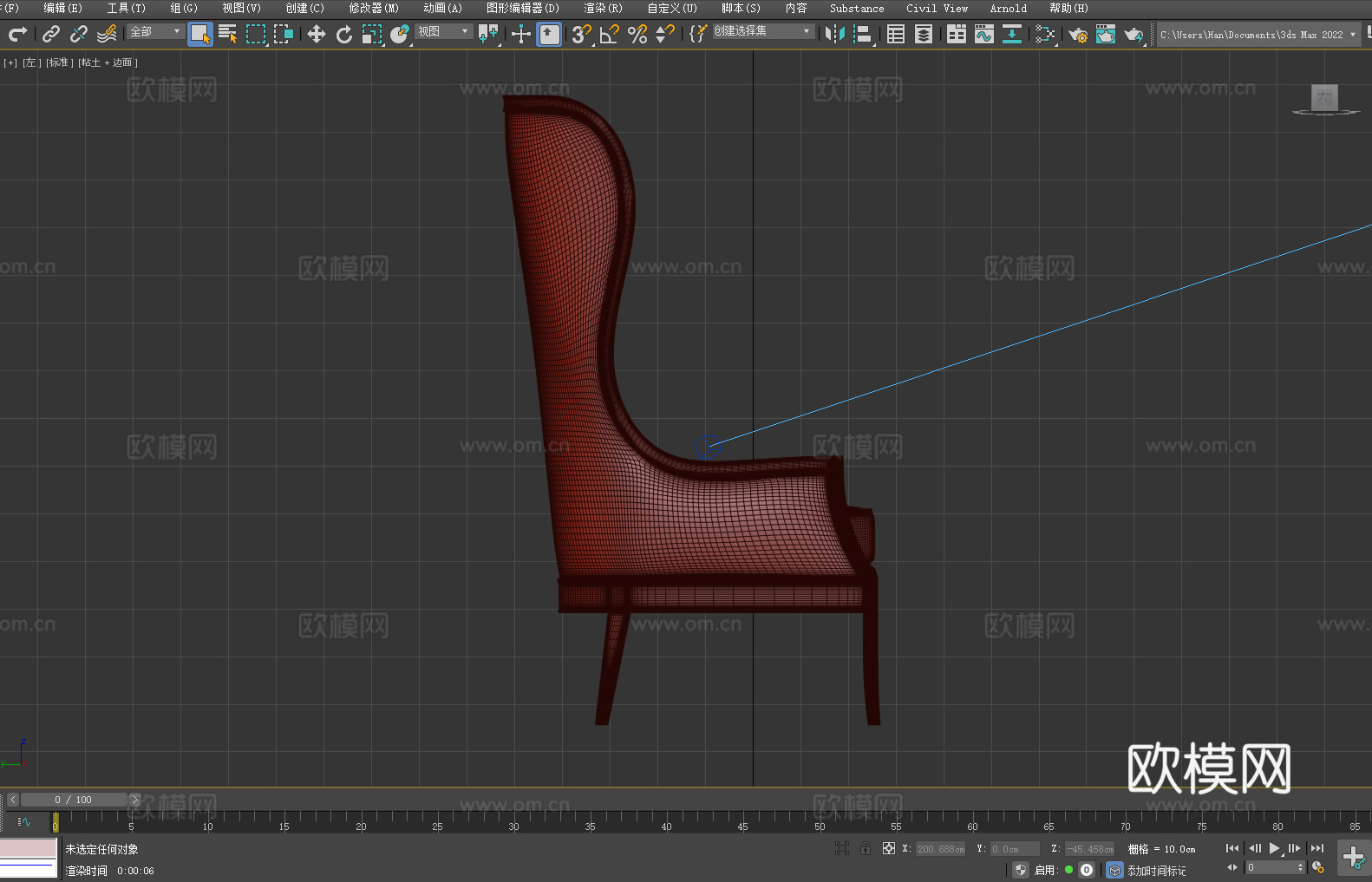
Task: Click the Render Production teapot icon
Action: point(1134,35)
